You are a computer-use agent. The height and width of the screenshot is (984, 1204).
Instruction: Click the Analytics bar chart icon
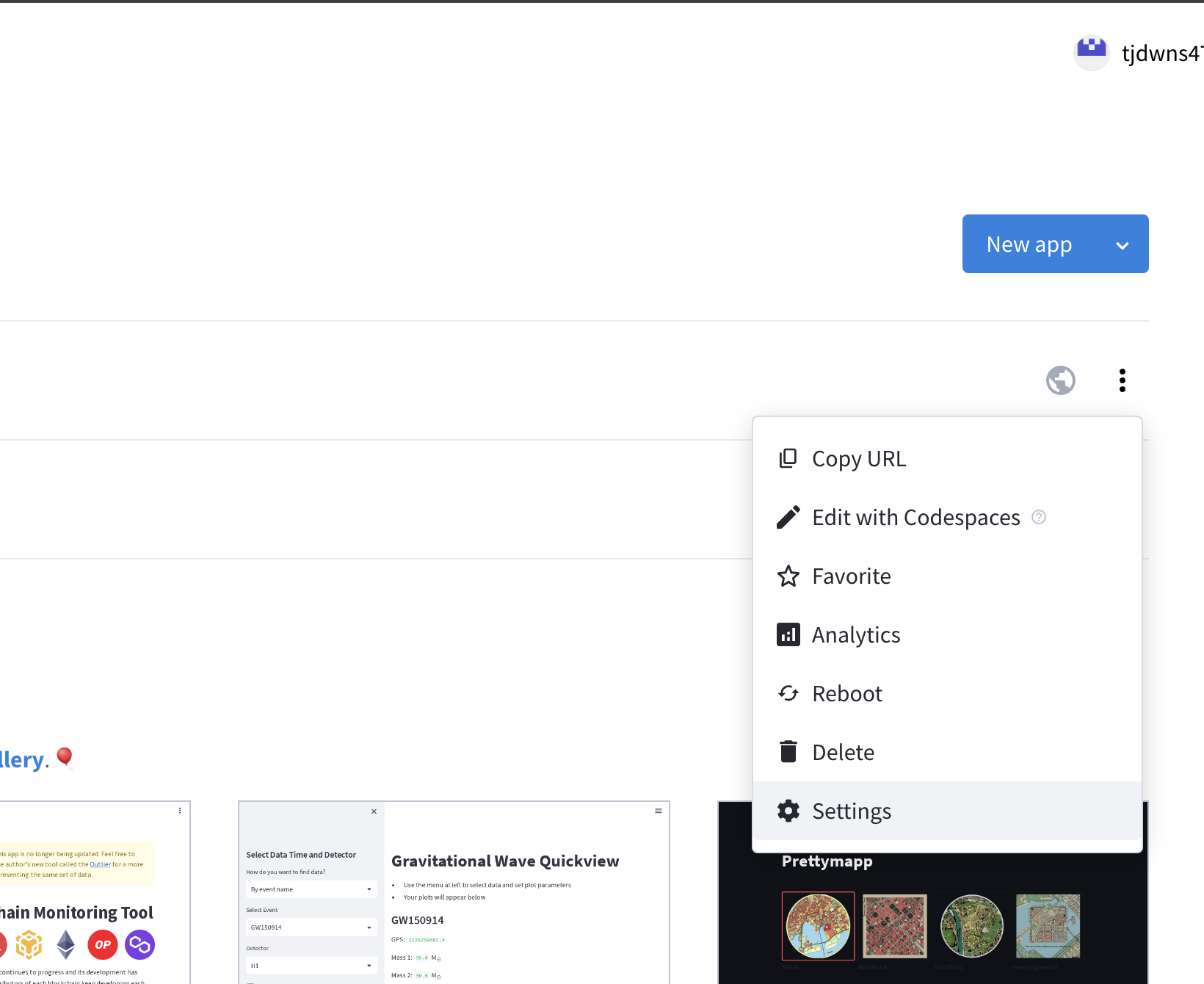[788, 634]
